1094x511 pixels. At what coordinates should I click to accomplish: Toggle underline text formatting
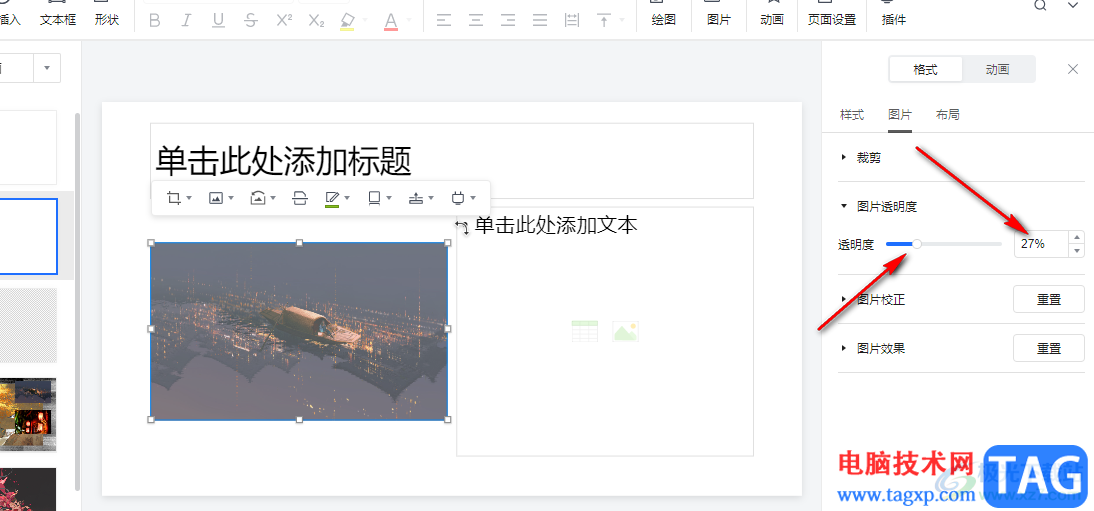coord(218,20)
